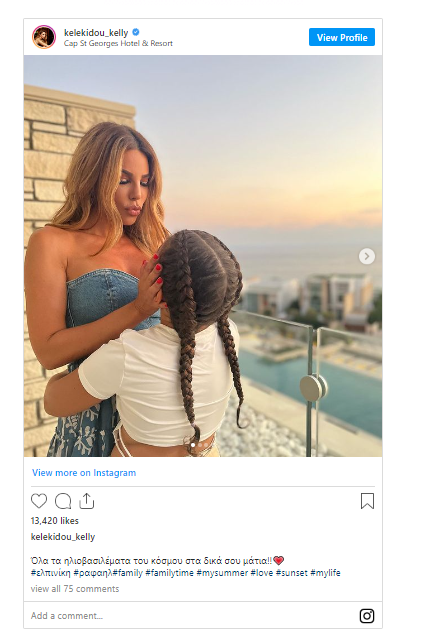
Task: Share the post using the upload arrow icon
Action: click(x=87, y=501)
